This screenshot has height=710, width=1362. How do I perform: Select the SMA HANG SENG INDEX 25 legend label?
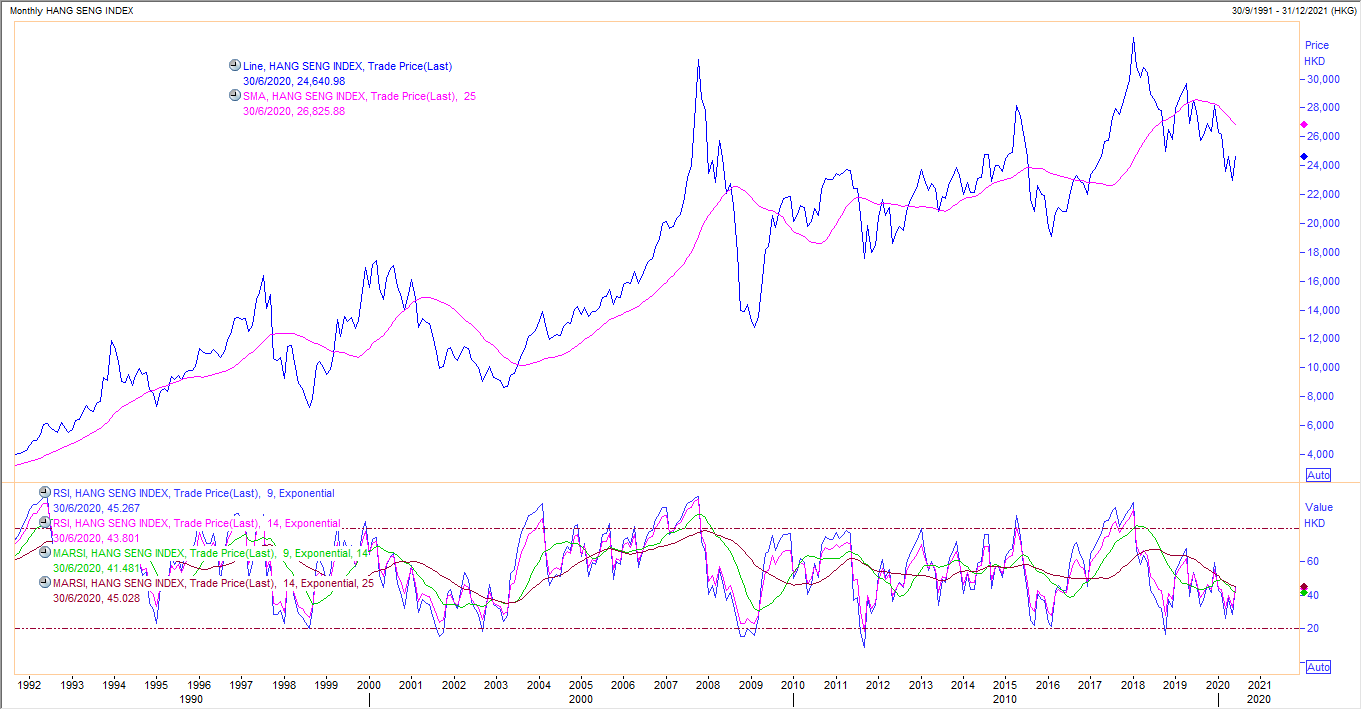tap(358, 96)
